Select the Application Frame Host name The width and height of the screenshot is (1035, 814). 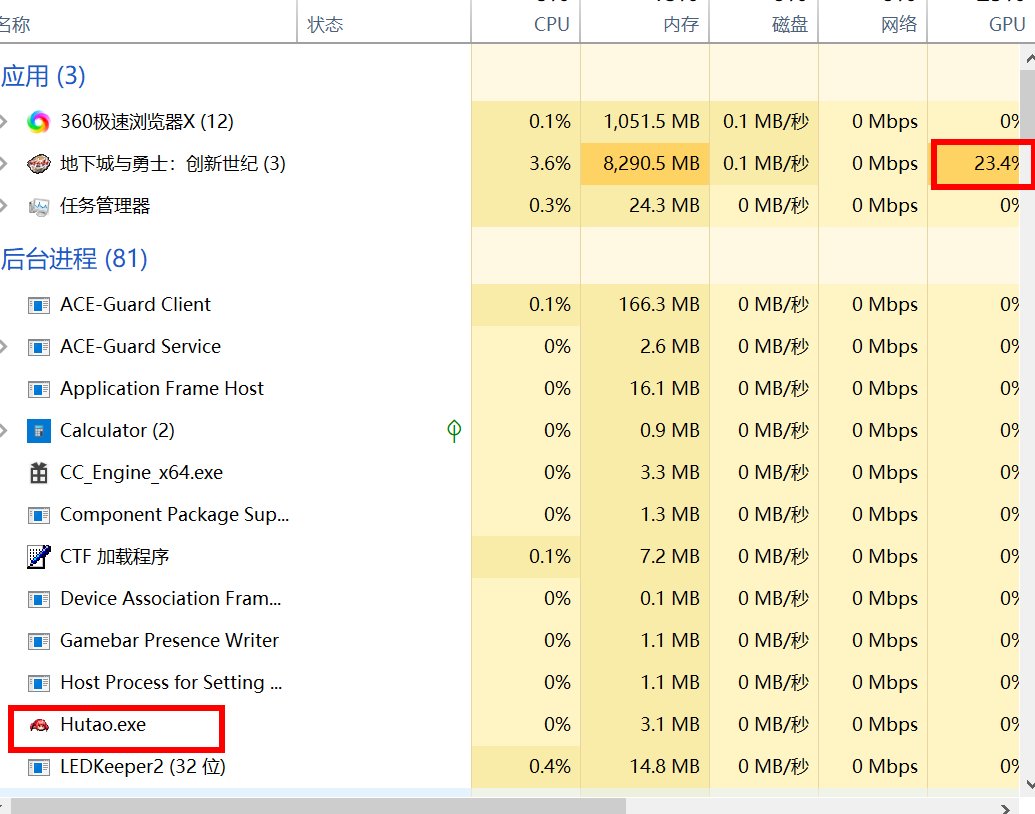coord(162,388)
